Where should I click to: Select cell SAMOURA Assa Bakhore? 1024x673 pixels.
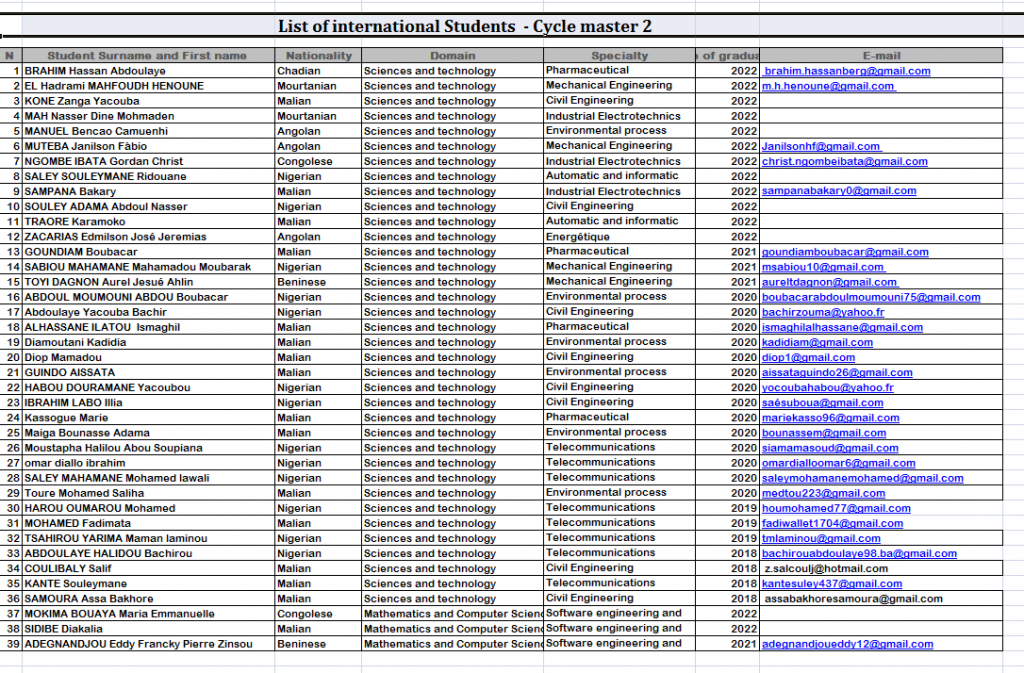pos(148,599)
